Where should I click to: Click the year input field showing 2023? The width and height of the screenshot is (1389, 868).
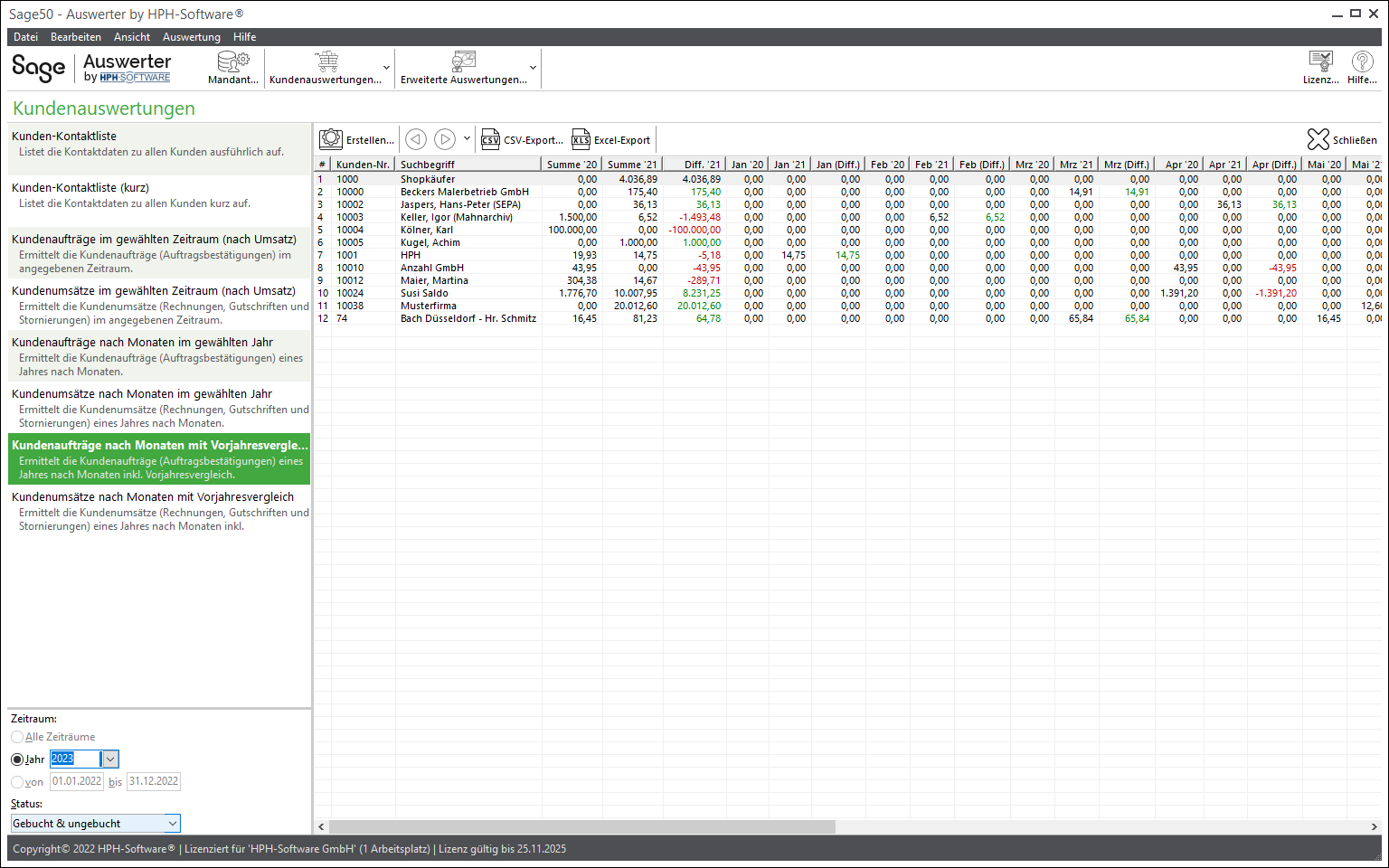click(76, 759)
